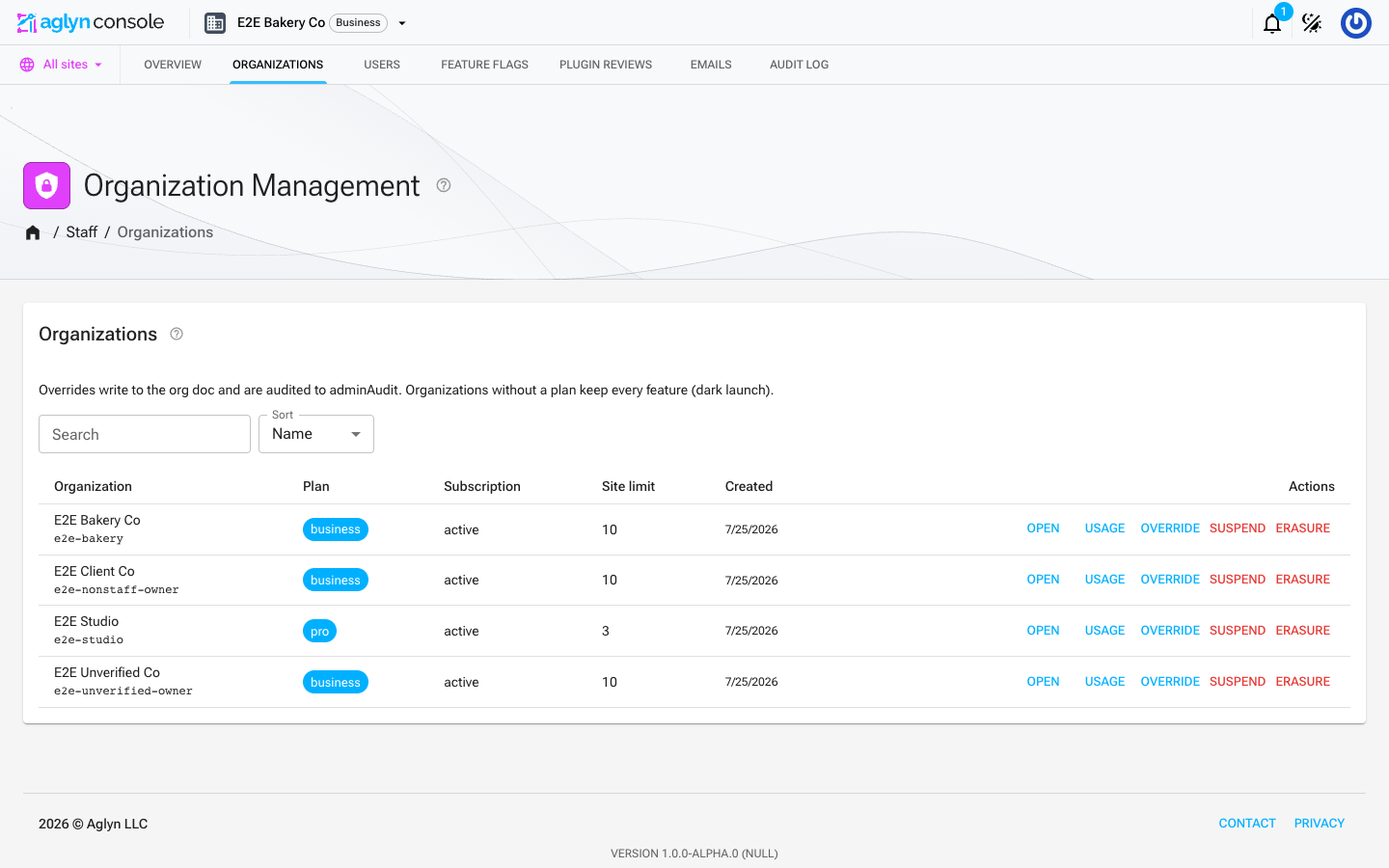Click site limit 3 for E2E Studio
The width and height of the screenshot is (1389, 868).
606,631
